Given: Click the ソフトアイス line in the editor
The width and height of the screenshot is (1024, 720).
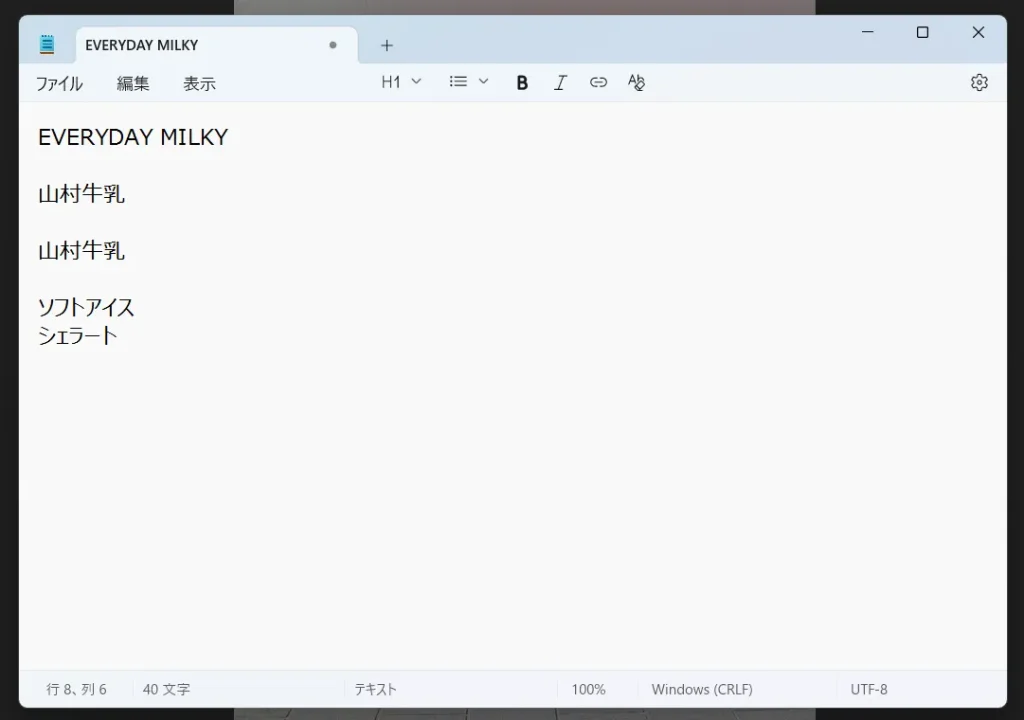Looking at the screenshot, I should (x=86, y=307).
